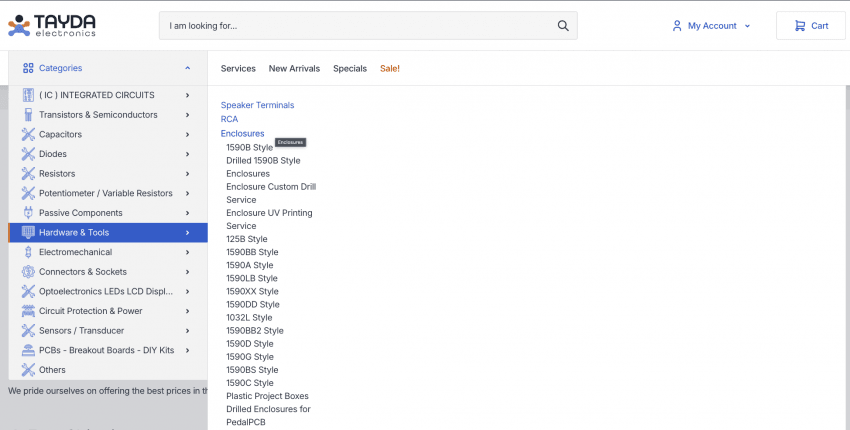Expand the Resistors submenu arrow
Image resolution: width=850 pixels, height=430 pixels.
[x=187, y=174]
